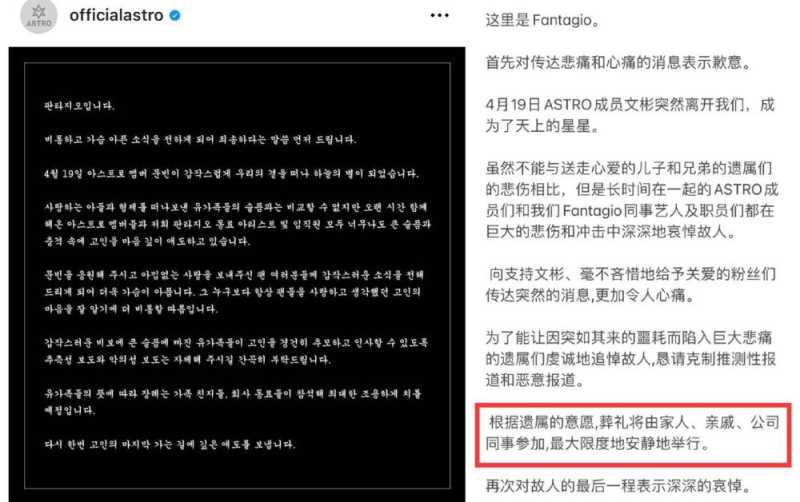This screenshot has height=502, width=800.
Task: Click the Korean paragraph starting '유가족들의 뜻에'
Action: click(x=233, y=401)
